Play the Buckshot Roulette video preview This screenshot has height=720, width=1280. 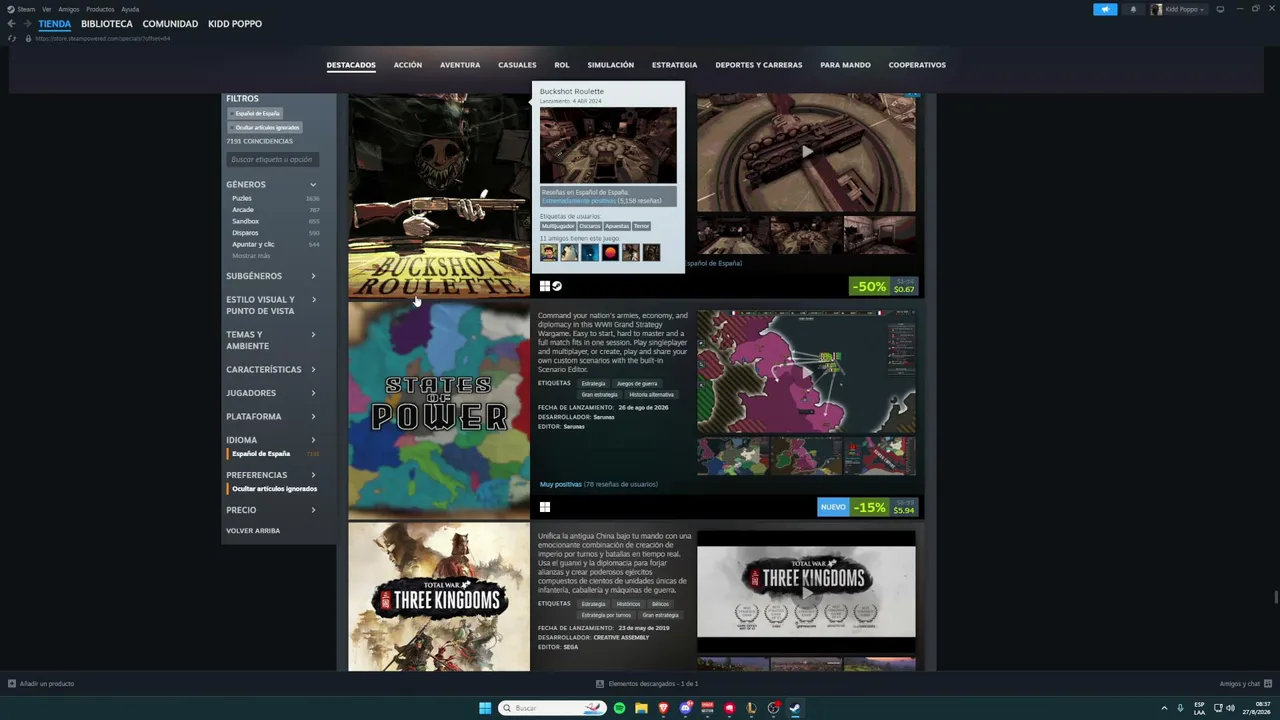coord(806,152)
